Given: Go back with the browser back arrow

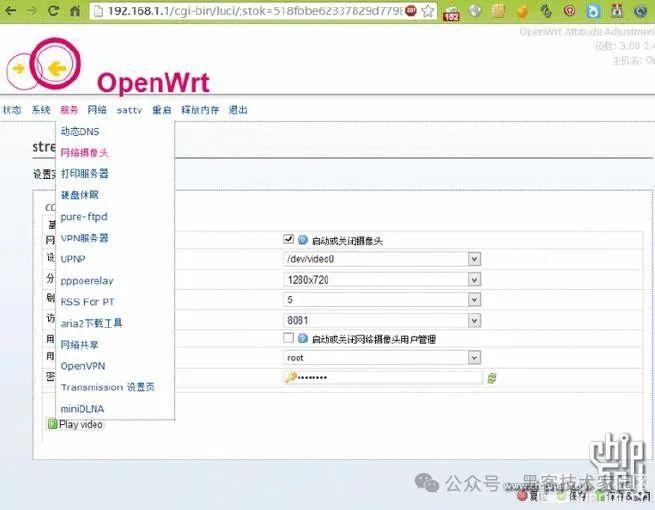Looking at the screenshot, I should pos(10,10).
